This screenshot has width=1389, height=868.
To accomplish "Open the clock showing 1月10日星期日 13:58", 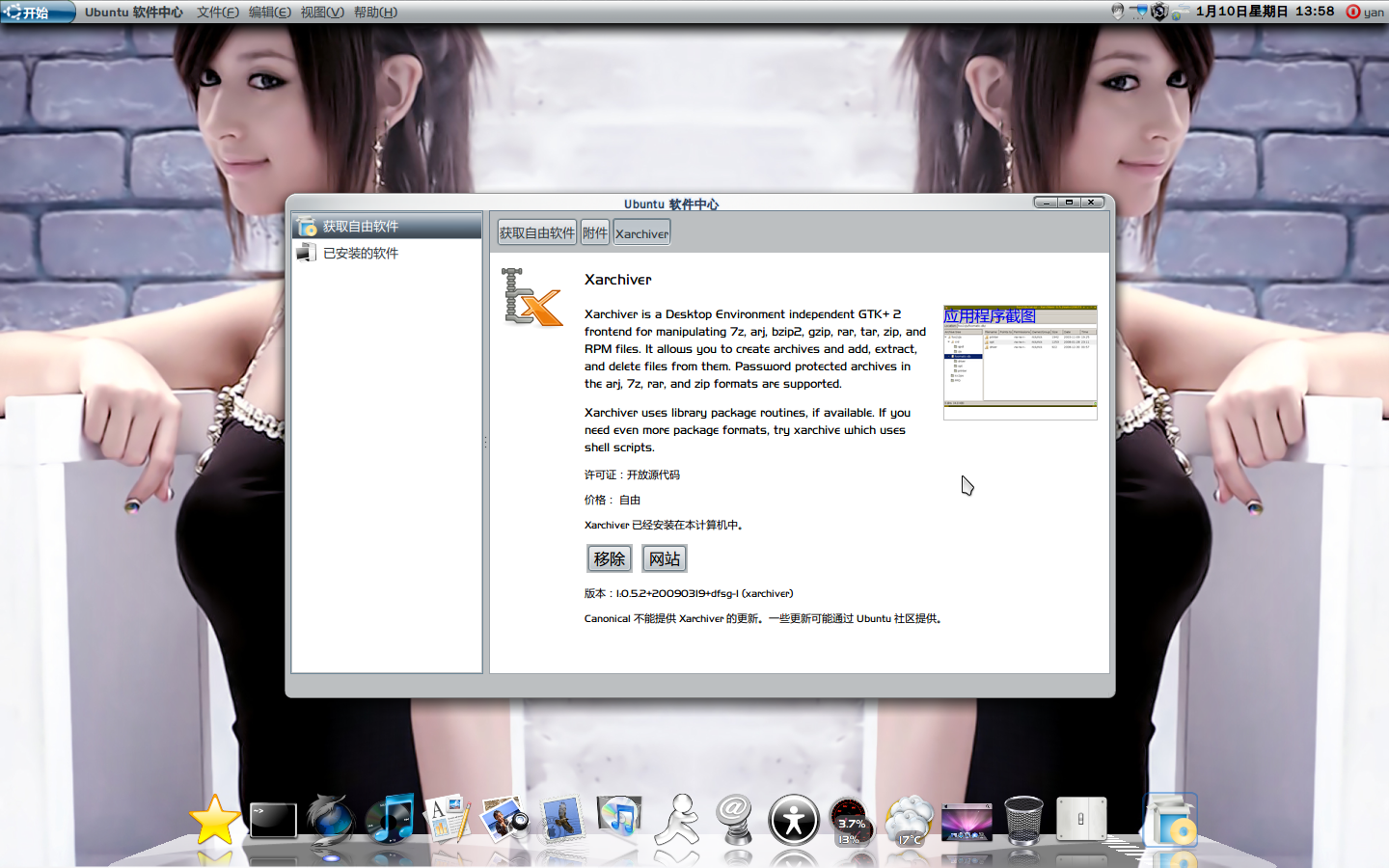I will pos(1265,12).
